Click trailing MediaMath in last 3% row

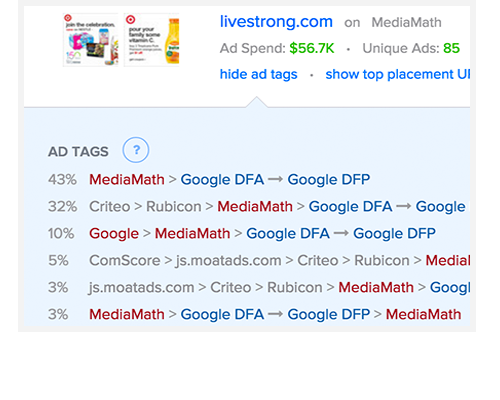[423, 315]
